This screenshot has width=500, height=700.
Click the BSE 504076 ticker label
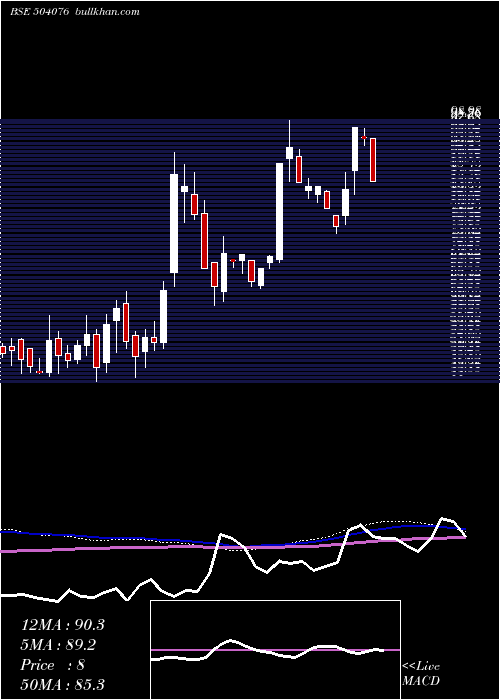pos(39,12)
